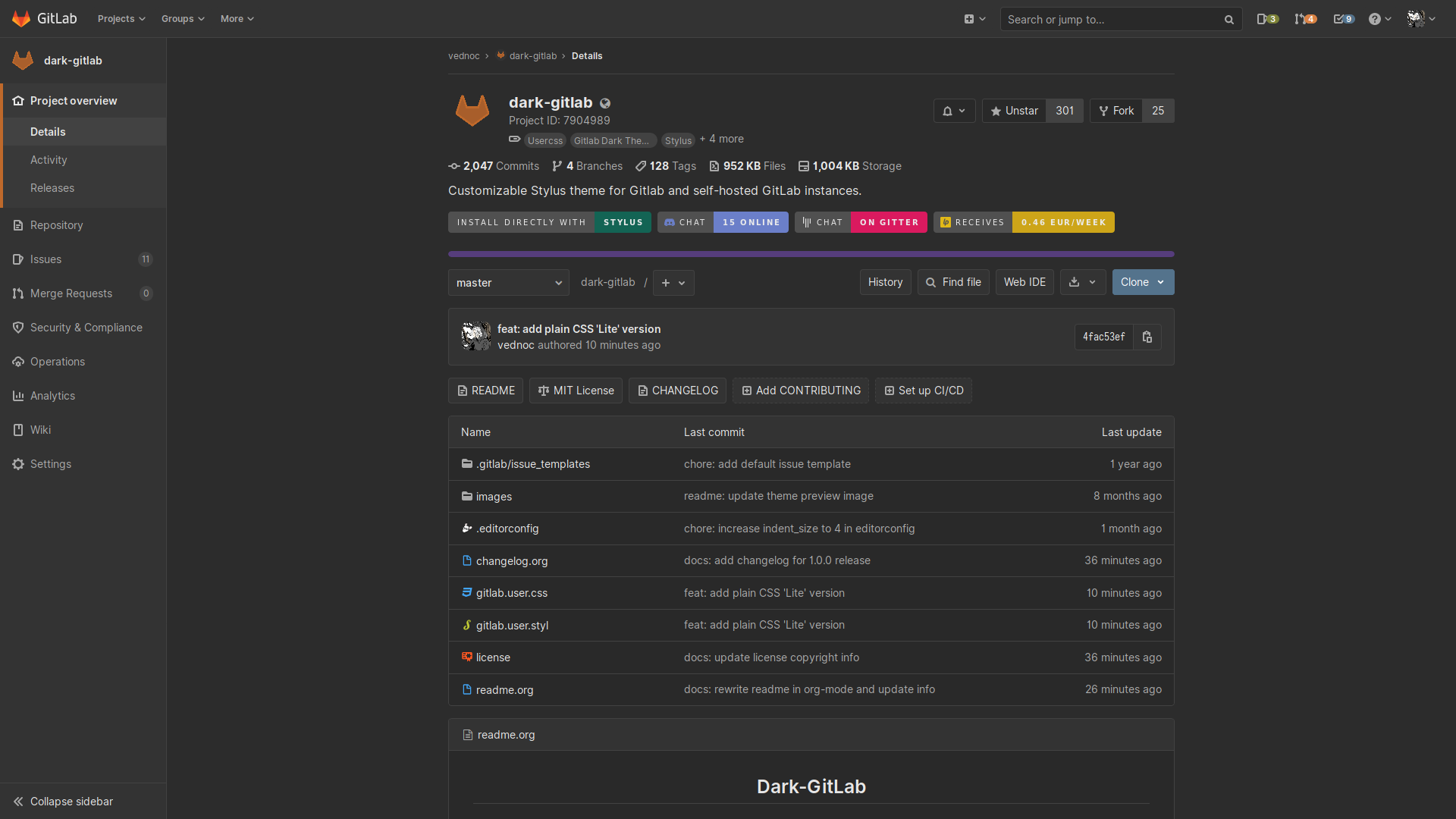Open the Clone dropdown
This screenshot has width=1456, height=819.
point(1143,282)
